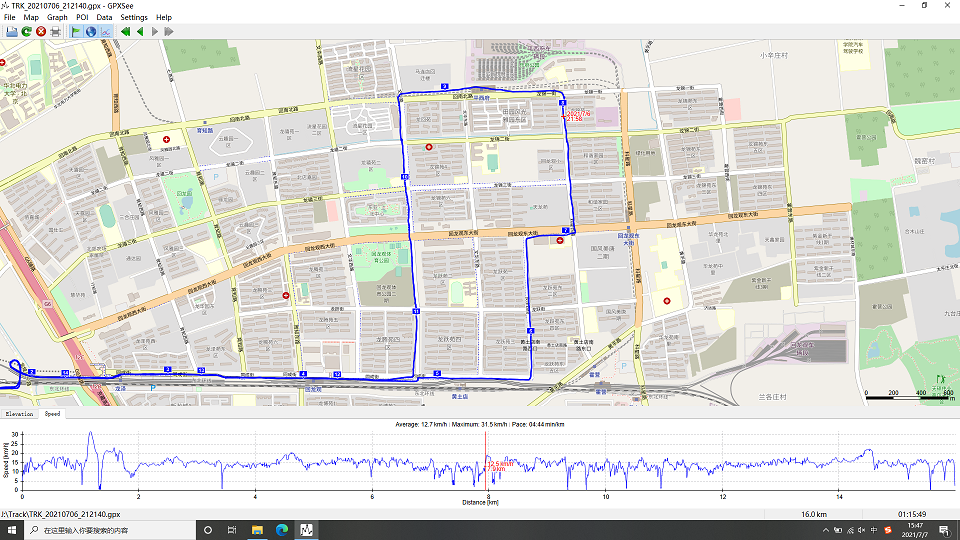This screenshot has height=540, width=960.
Task: Open the Map menu
Action: (31, 17)
